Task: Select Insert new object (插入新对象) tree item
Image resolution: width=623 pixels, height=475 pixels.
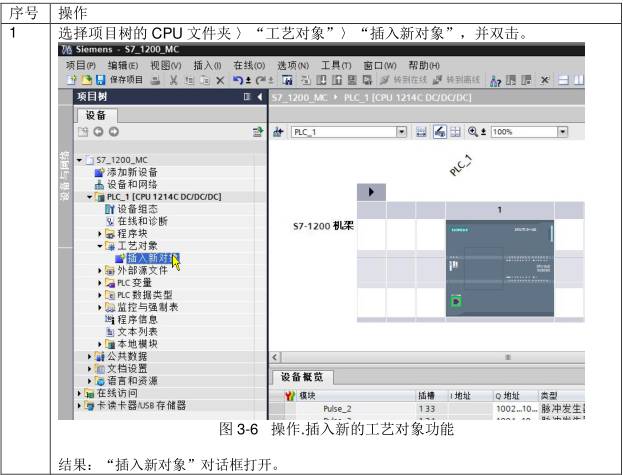Action: click(150, 258)
